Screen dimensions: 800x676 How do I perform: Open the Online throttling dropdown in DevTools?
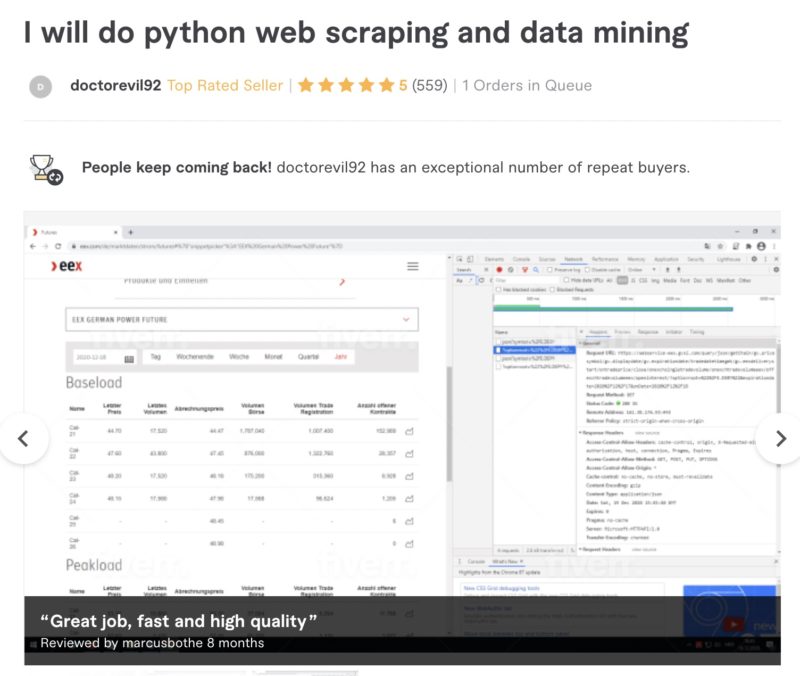pos(642,269)
